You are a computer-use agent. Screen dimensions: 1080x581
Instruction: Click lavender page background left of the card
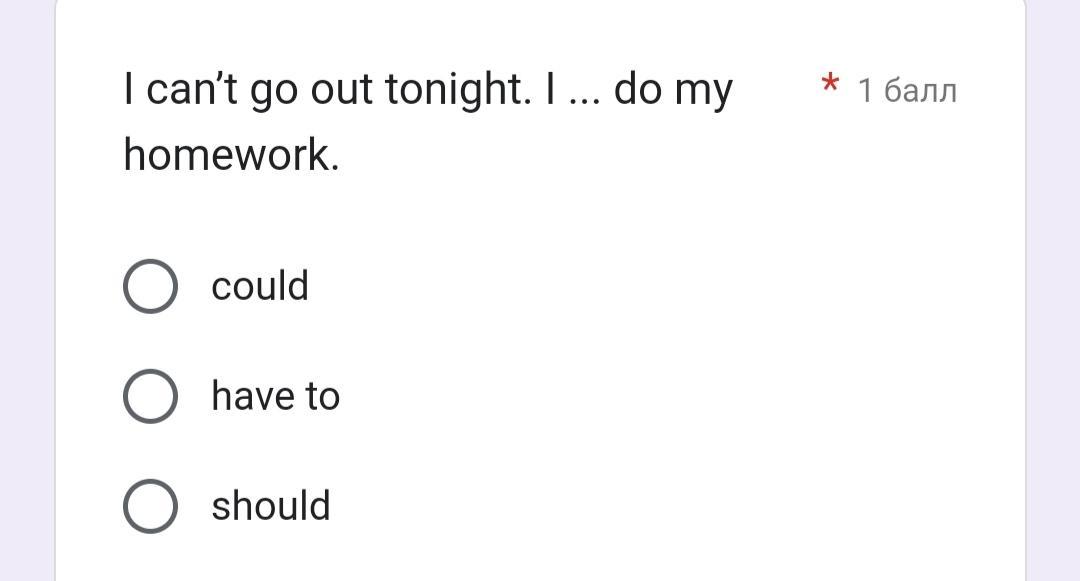26,300
